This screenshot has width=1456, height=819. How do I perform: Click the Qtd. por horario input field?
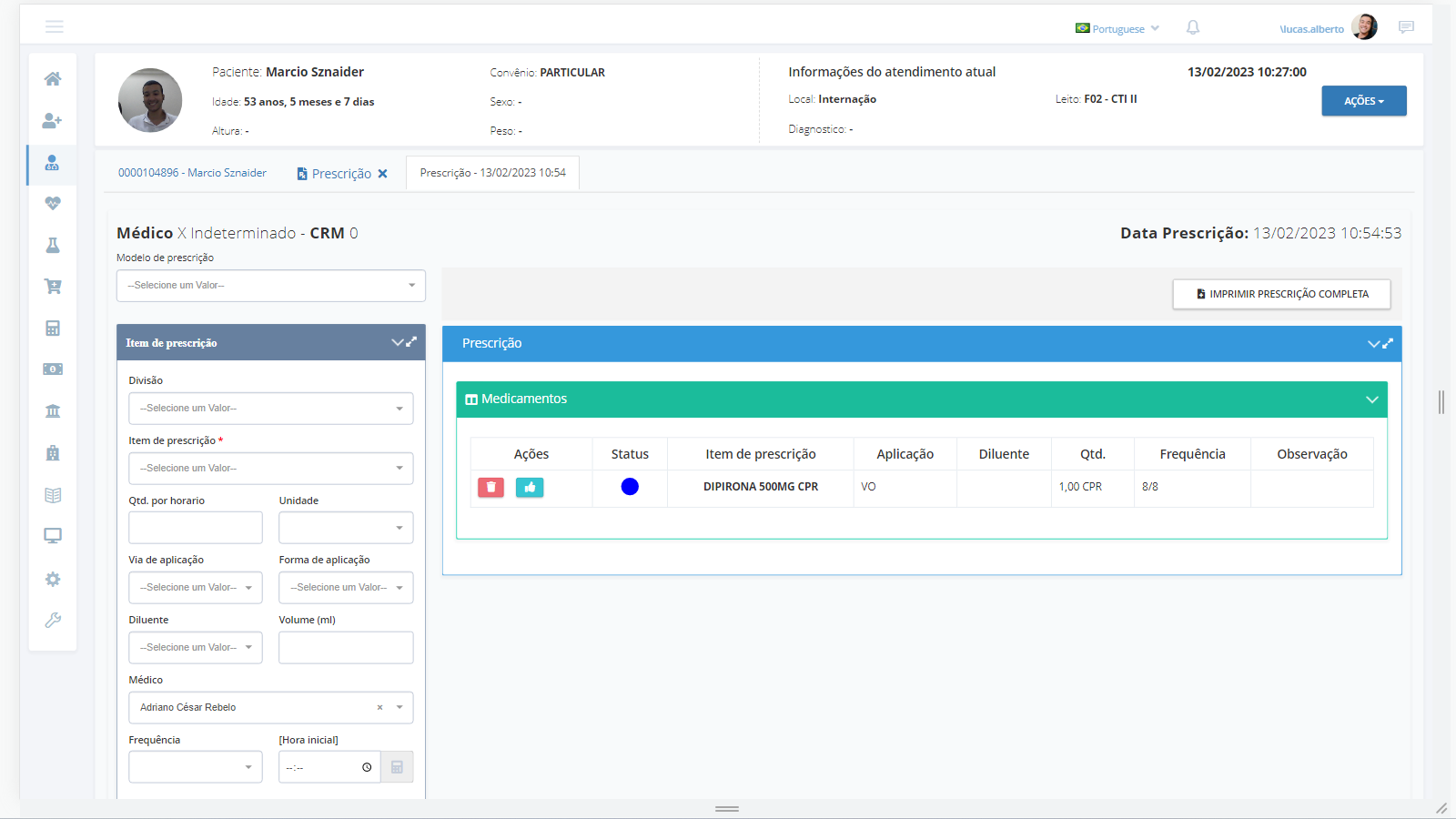click(195, 528)
